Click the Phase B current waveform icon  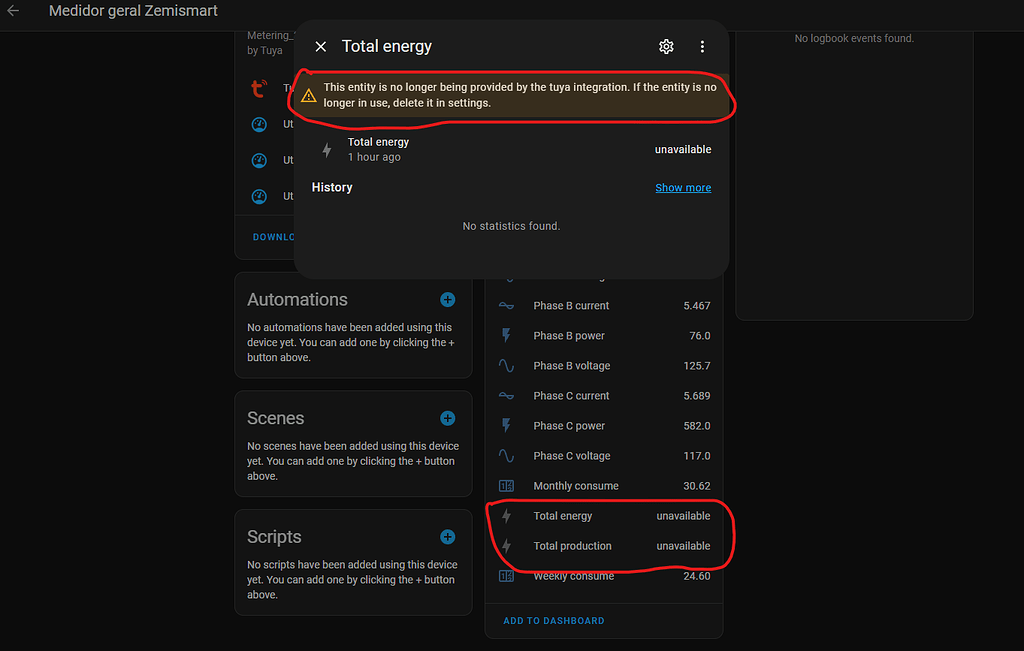pos(507,305)
